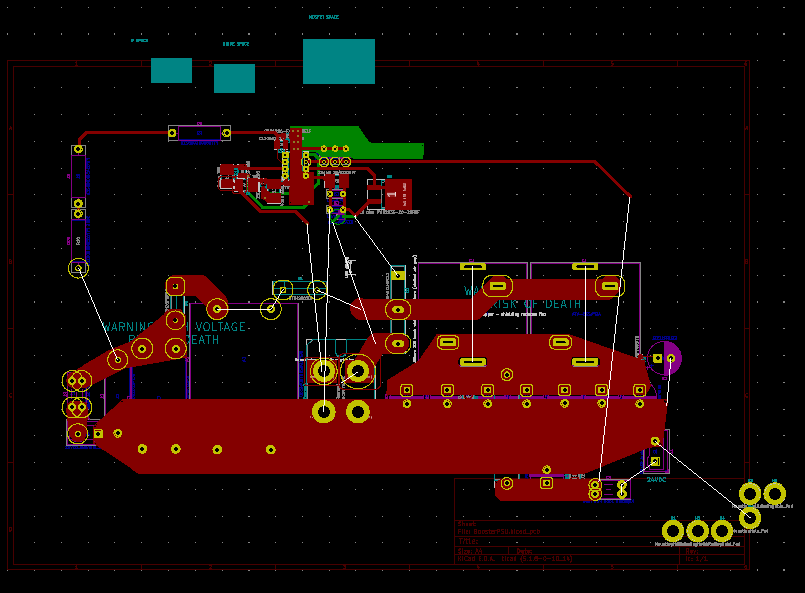The height and width of the screenshot is (593, 805).
Task: Click the red pad block marked 1
Action: coord(397,194)
